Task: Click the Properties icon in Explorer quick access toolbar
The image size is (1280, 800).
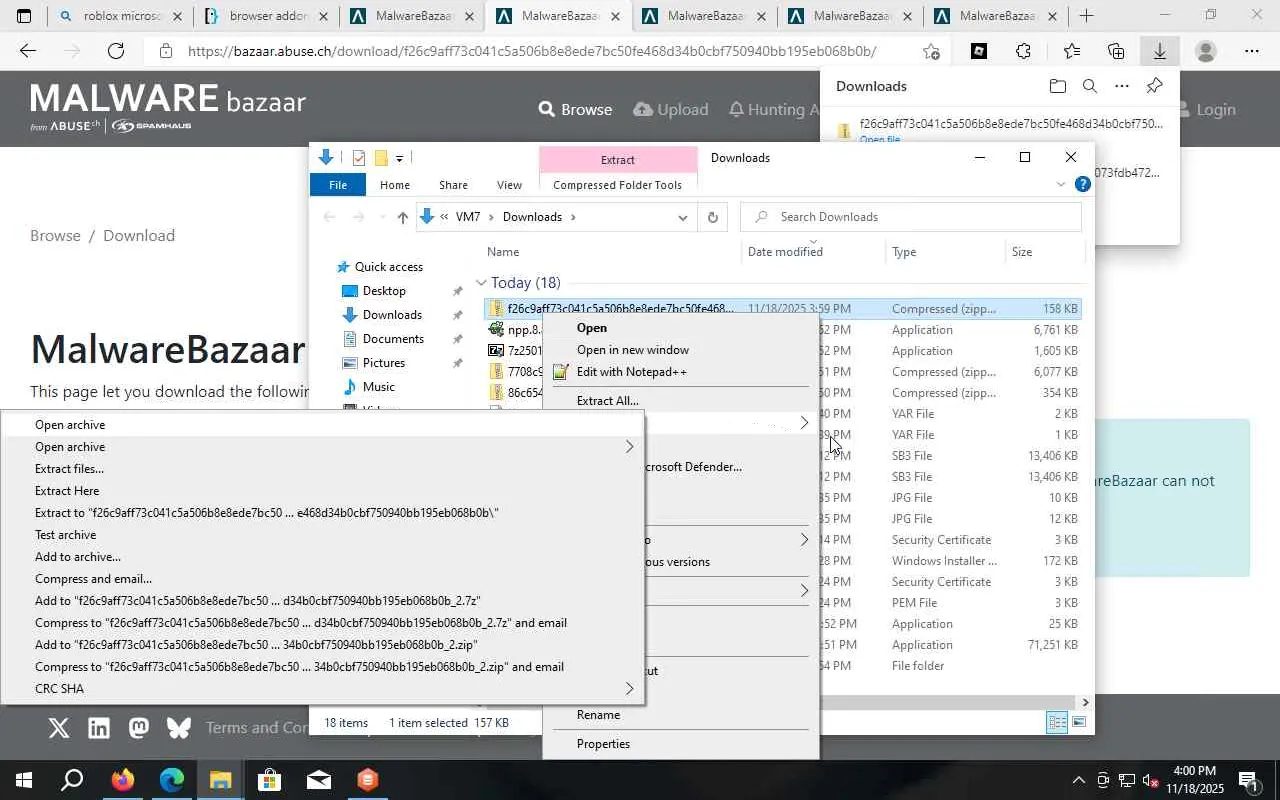Action: pyautogui.click(x=359, y=158)
